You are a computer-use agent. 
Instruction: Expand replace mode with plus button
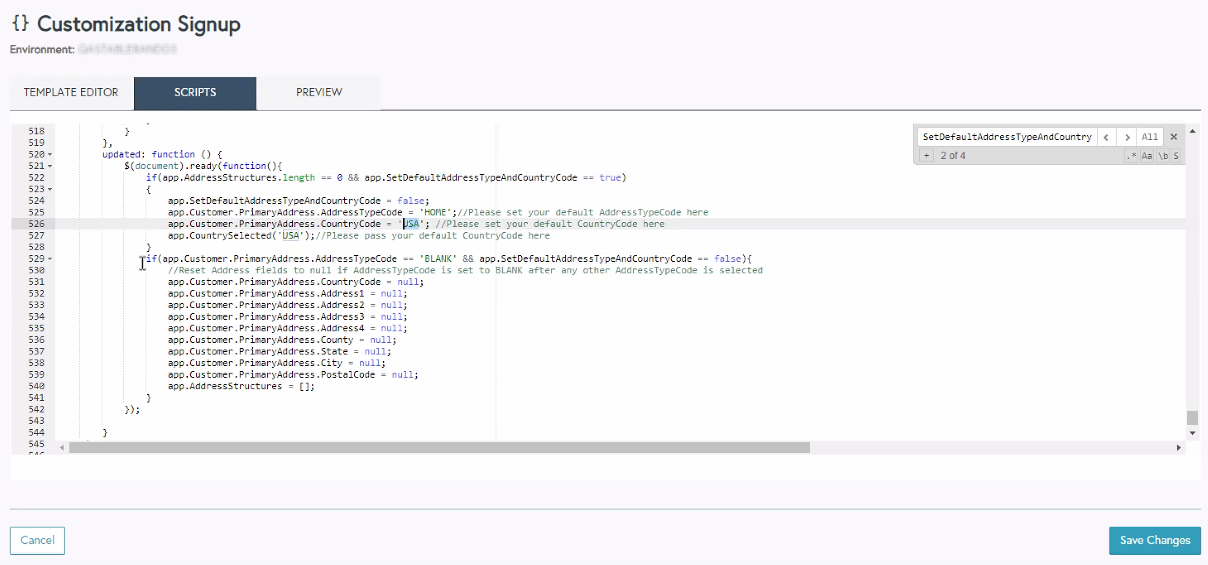tap(926, 156)
